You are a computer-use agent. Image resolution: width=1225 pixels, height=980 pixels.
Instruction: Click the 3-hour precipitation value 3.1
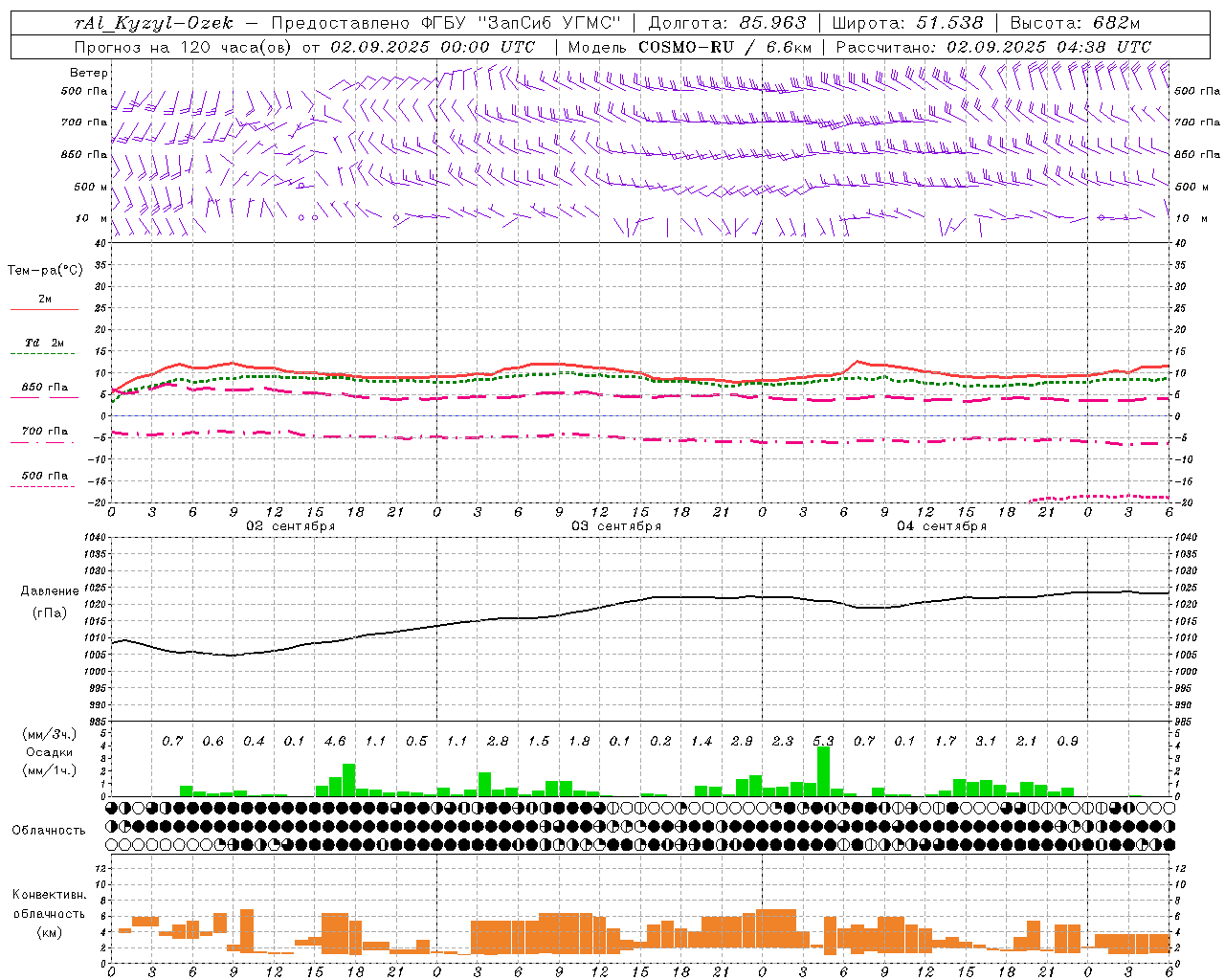click(986, 742)
